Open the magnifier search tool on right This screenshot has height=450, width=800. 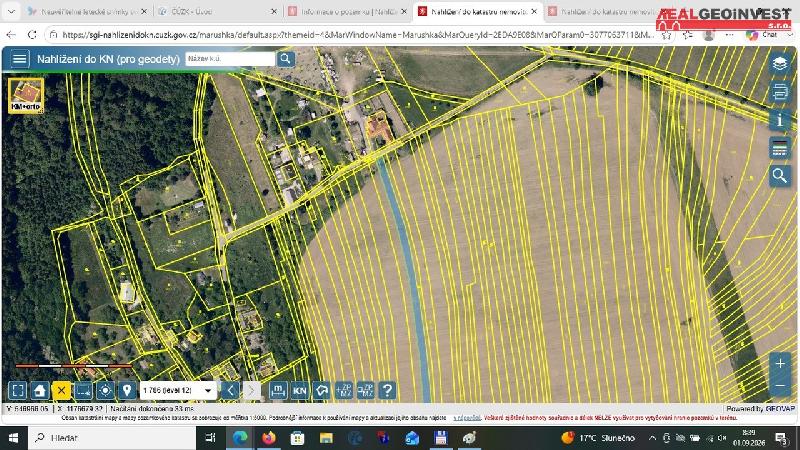tap(779, 176)
